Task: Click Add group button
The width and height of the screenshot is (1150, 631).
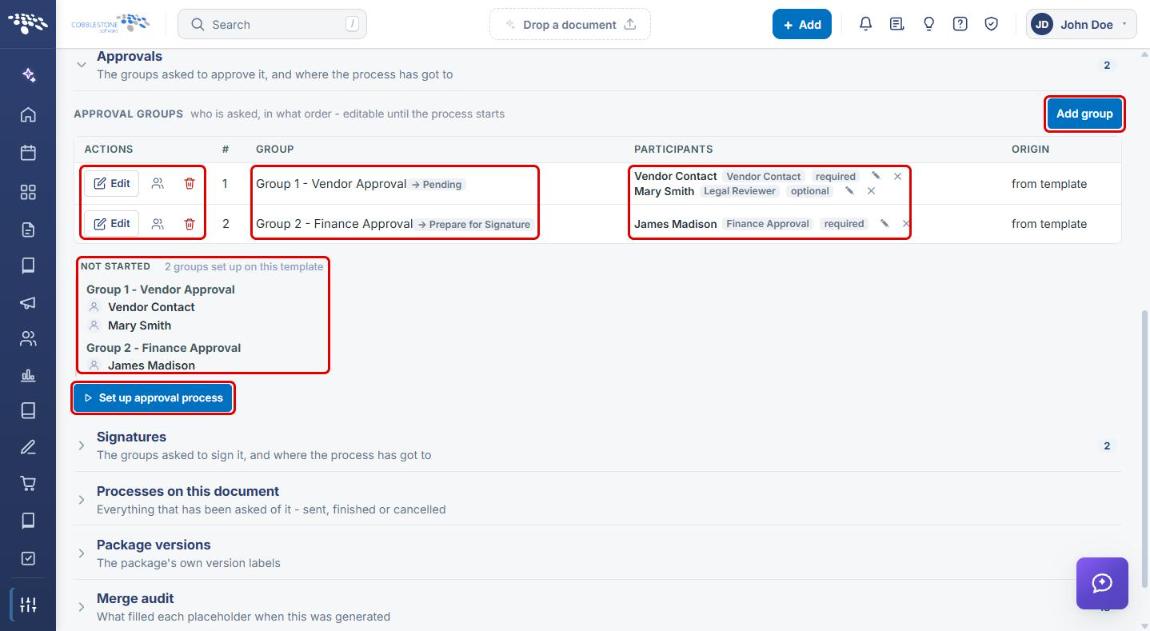Action: [1084, 114]
